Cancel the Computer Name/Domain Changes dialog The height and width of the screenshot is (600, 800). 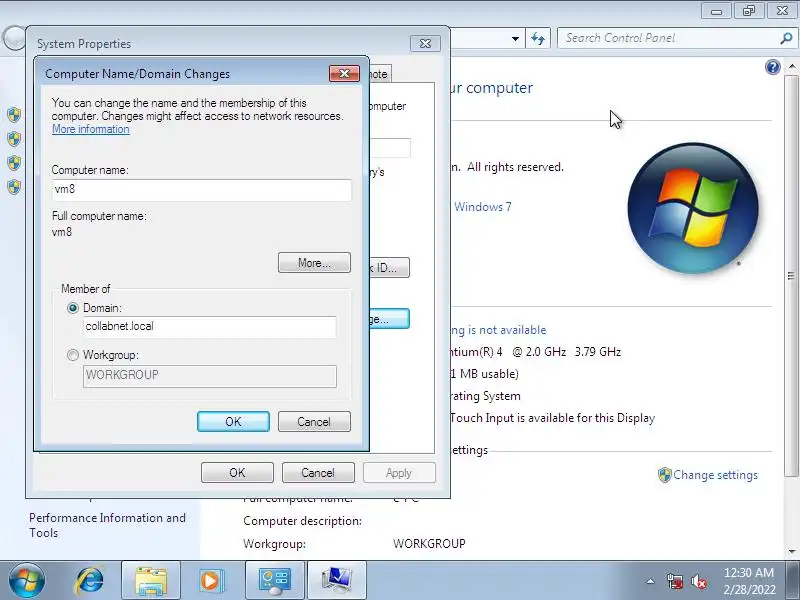coord(314,421)
